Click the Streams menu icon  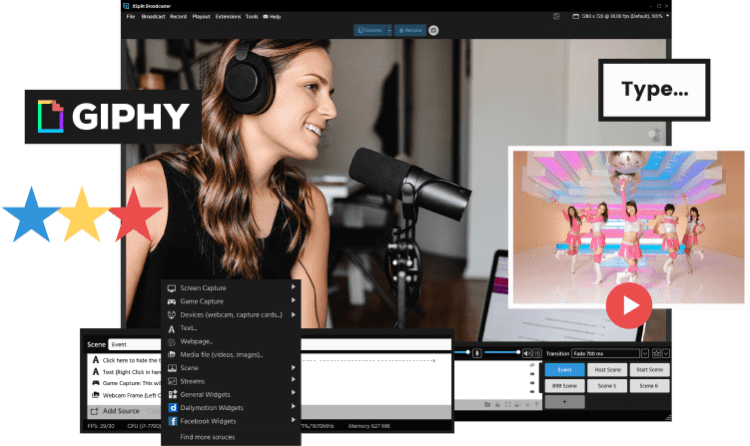172,381
